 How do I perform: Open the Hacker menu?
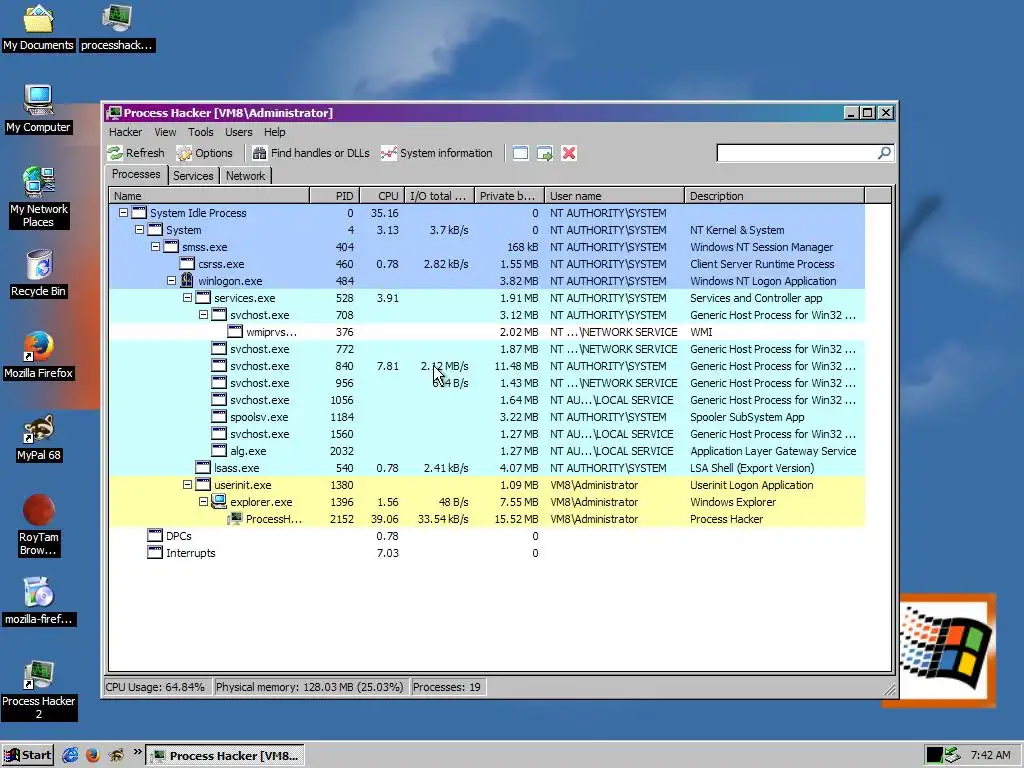125,132
